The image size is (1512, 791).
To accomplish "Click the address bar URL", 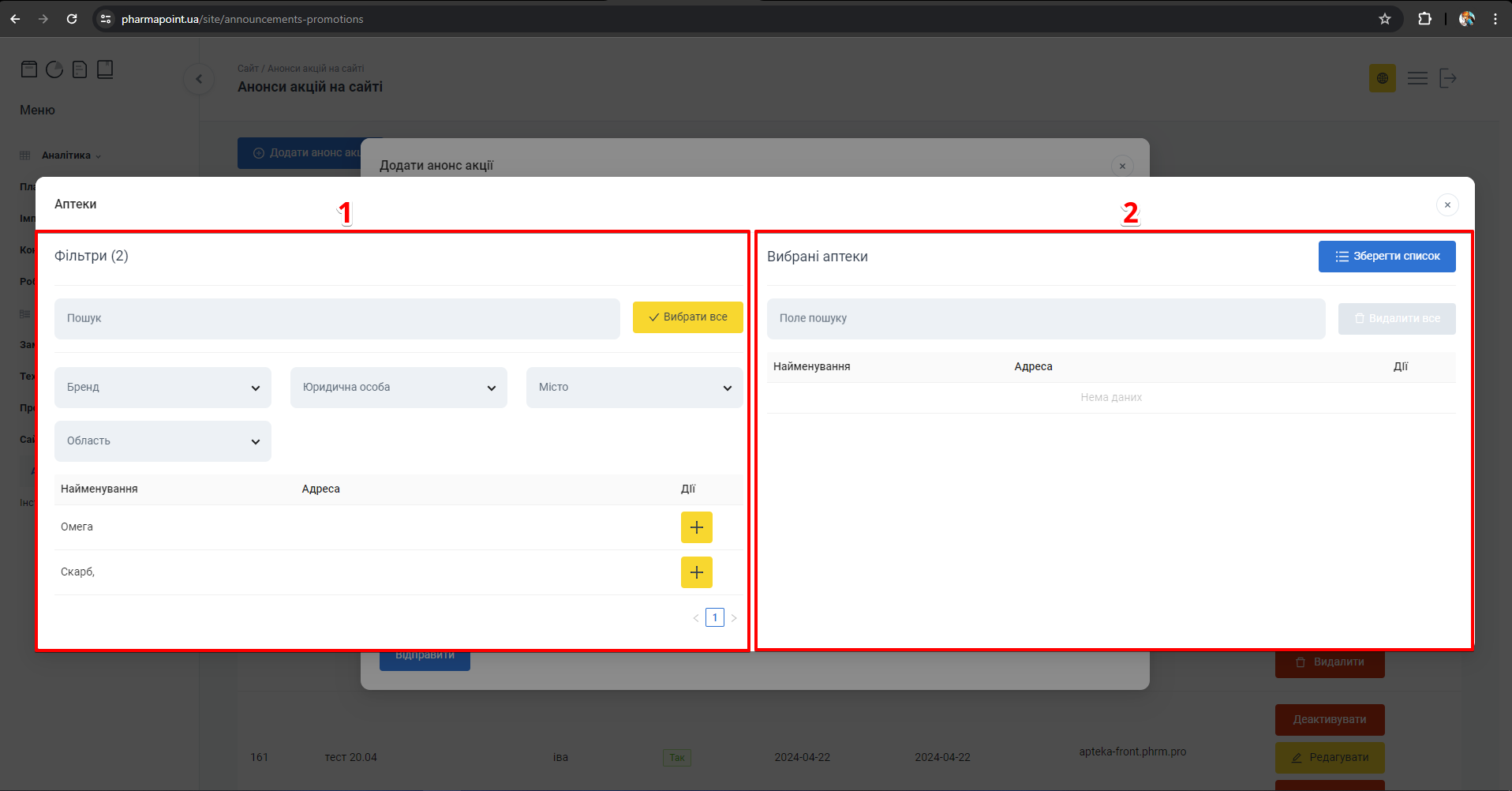I will click(x=242, y=19).
